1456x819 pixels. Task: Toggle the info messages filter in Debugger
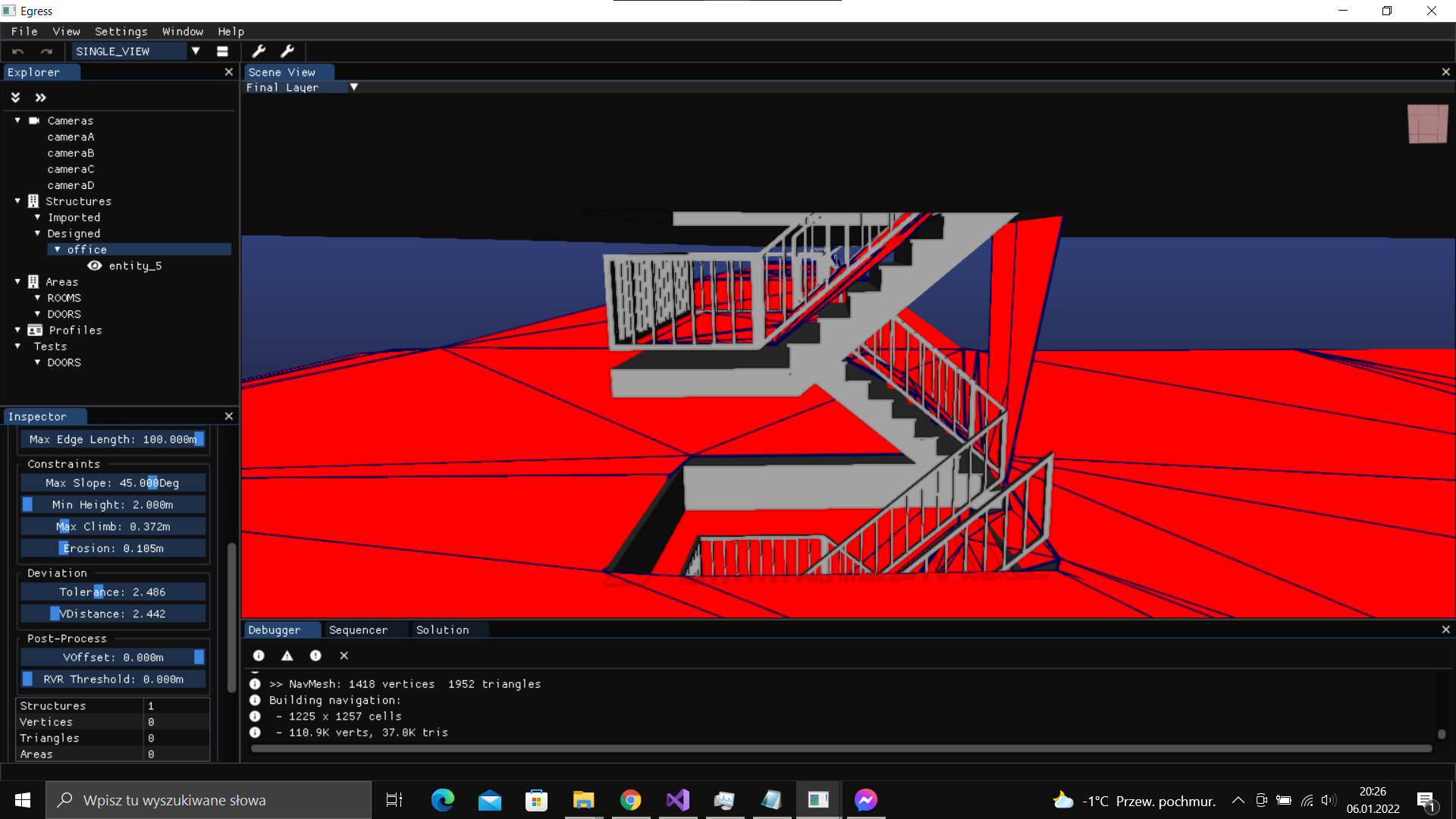click(x=258, y=655)
